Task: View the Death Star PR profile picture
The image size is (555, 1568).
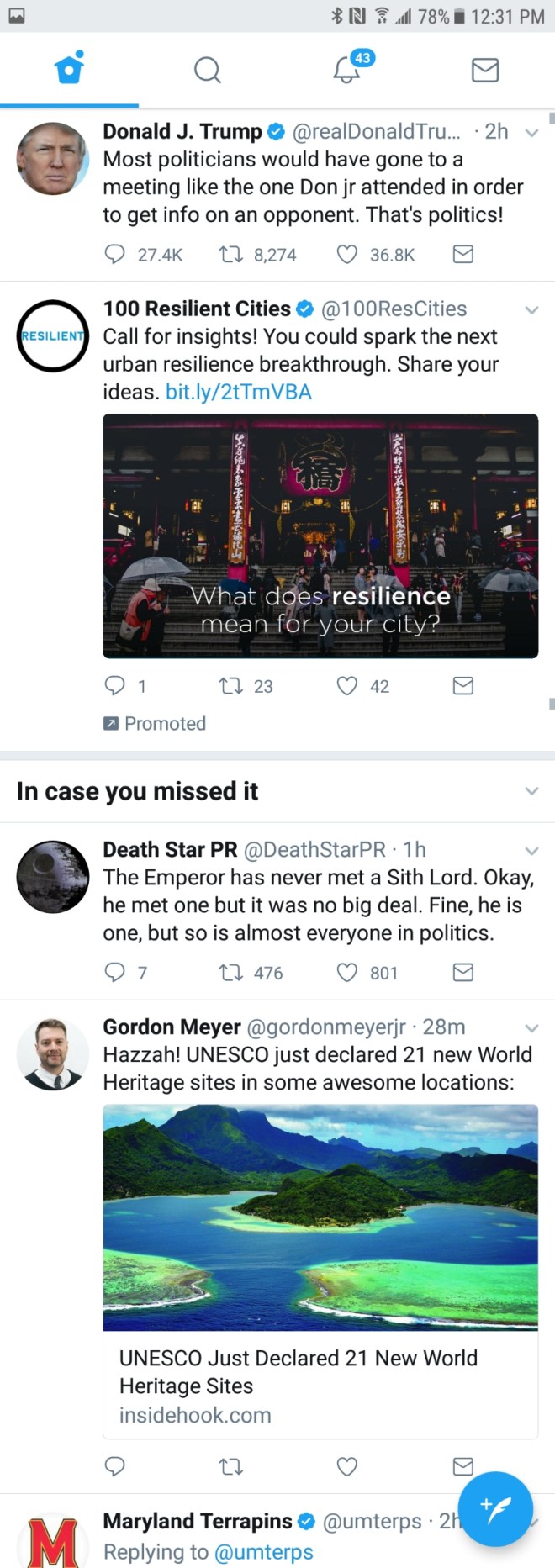Action: [x=53, y=877]
